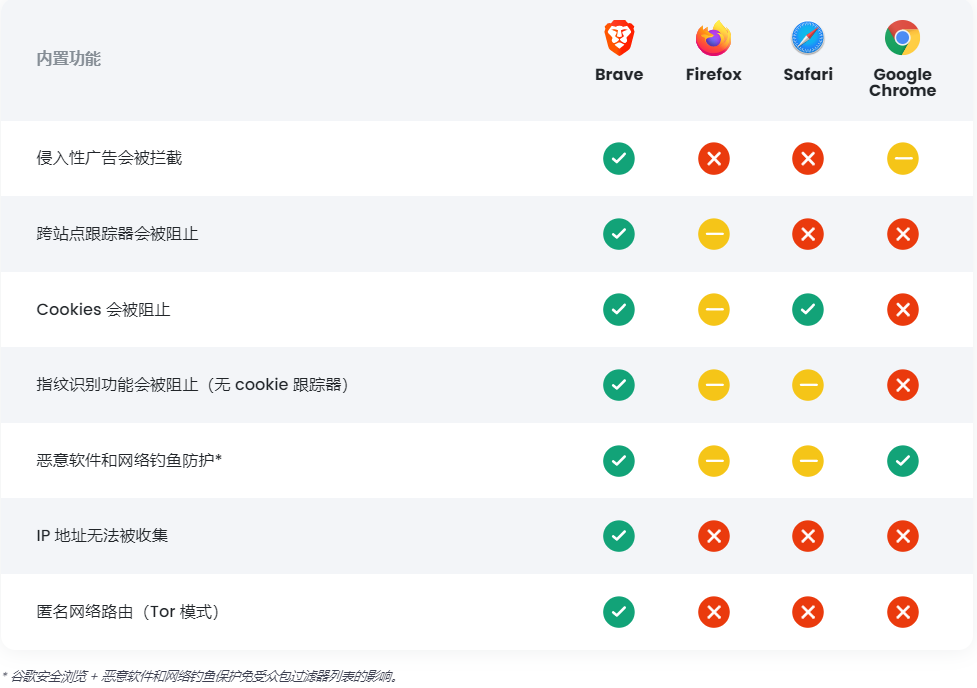Click Firefox's yellow icon for 恶意软件和网络钓鱼防护
Screen dimensions: 977x688
click(x=713, y=461)
